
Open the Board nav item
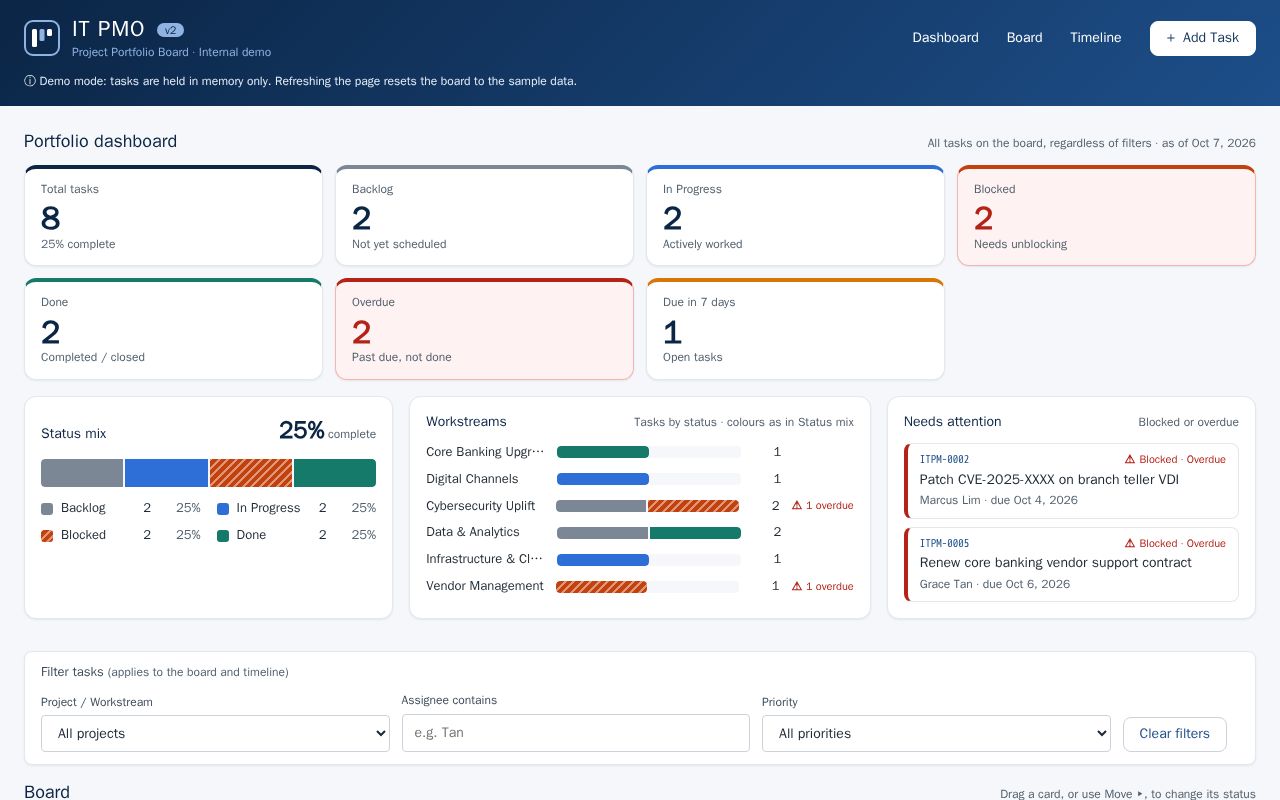tap(1024, 38)
